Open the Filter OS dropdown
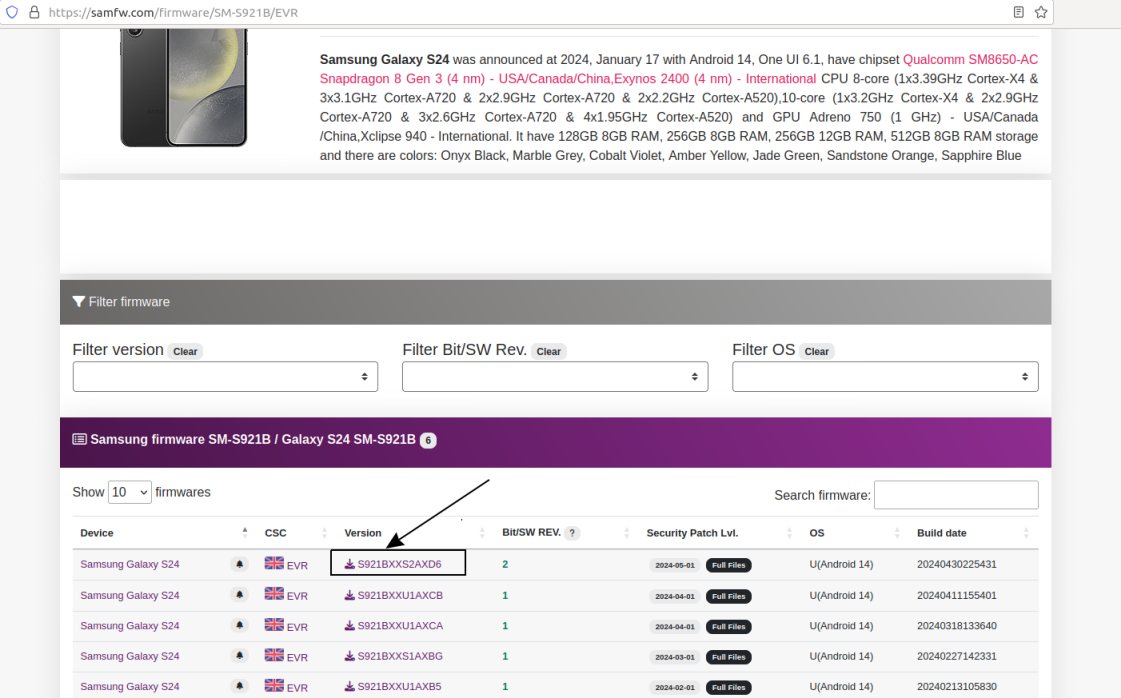Image resolution: width=1121 pixels, height=698 pixels. pos(885,377)
